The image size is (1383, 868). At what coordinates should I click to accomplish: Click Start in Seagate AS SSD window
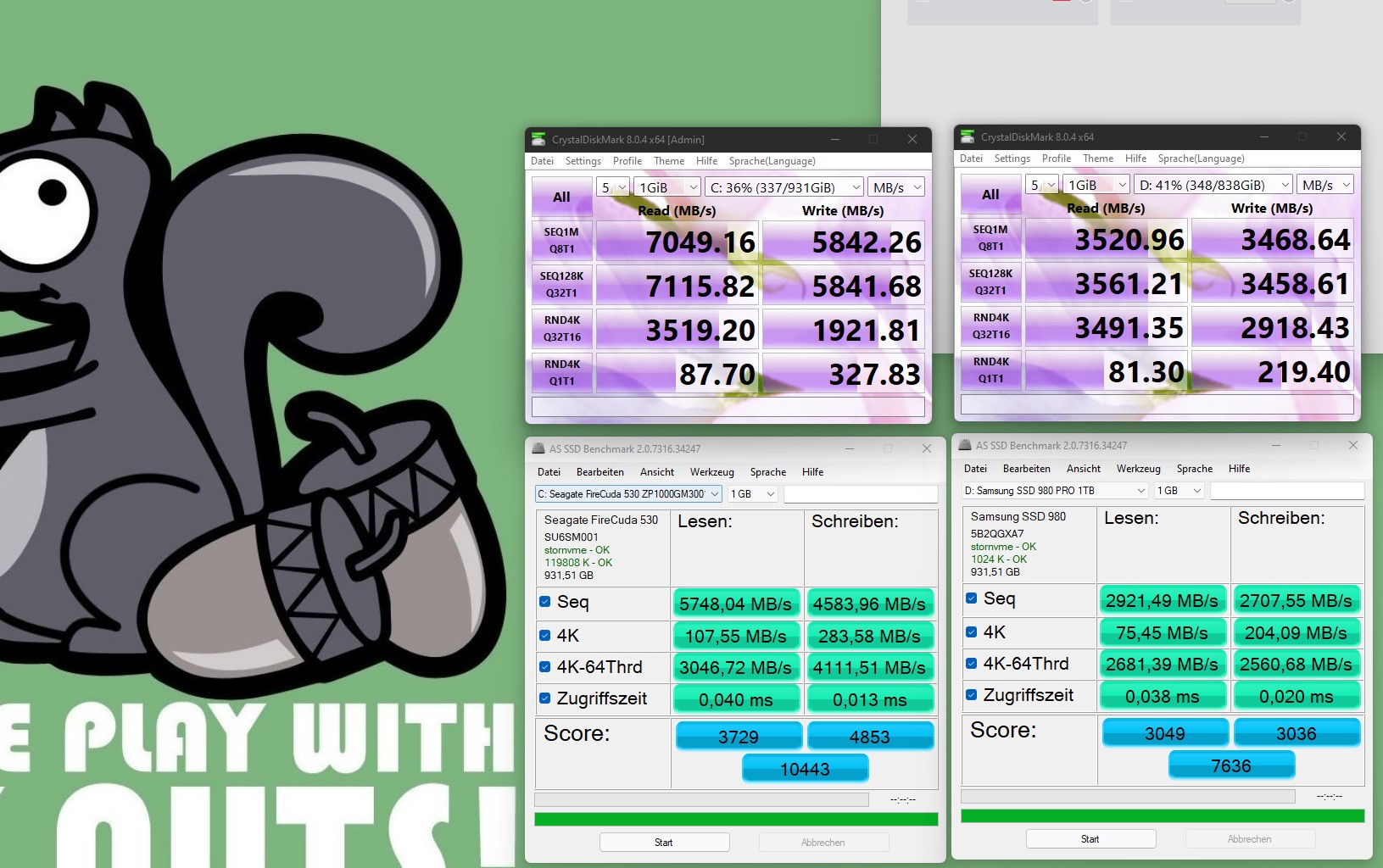[x=664, y=843]
